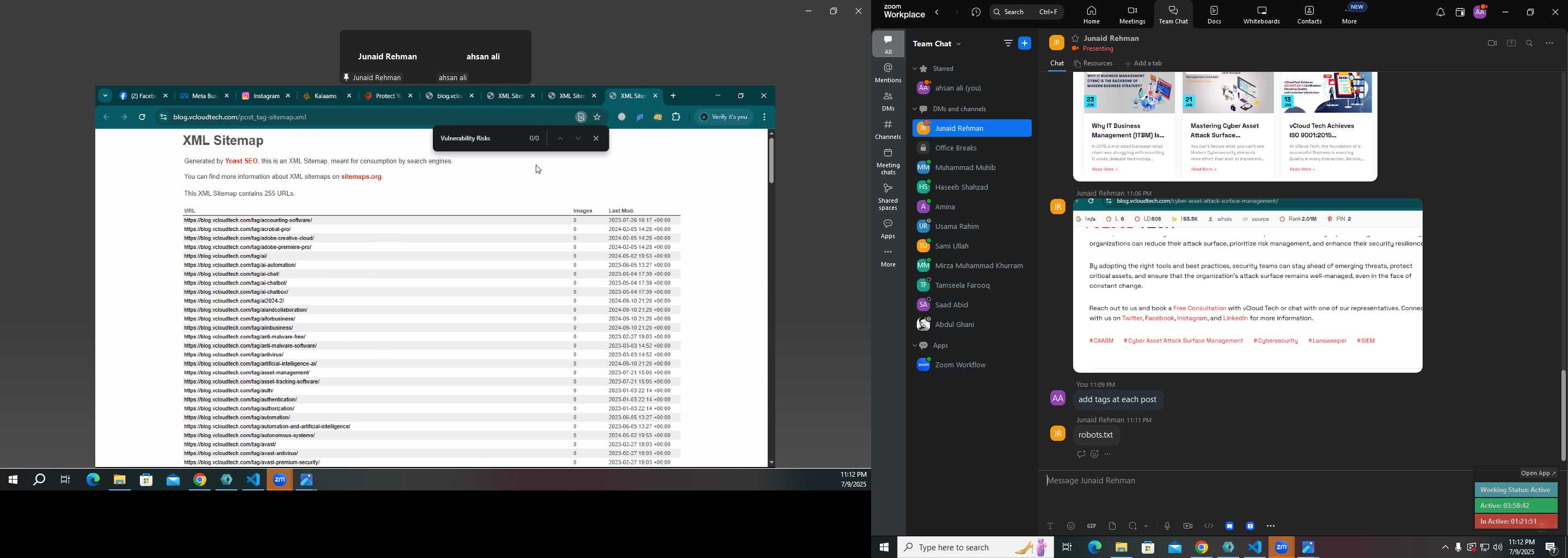Select Mentions in the chat sidebar
Image resolution: width=1568 pixels, height=558 pixels.
(x=889, y=73)
